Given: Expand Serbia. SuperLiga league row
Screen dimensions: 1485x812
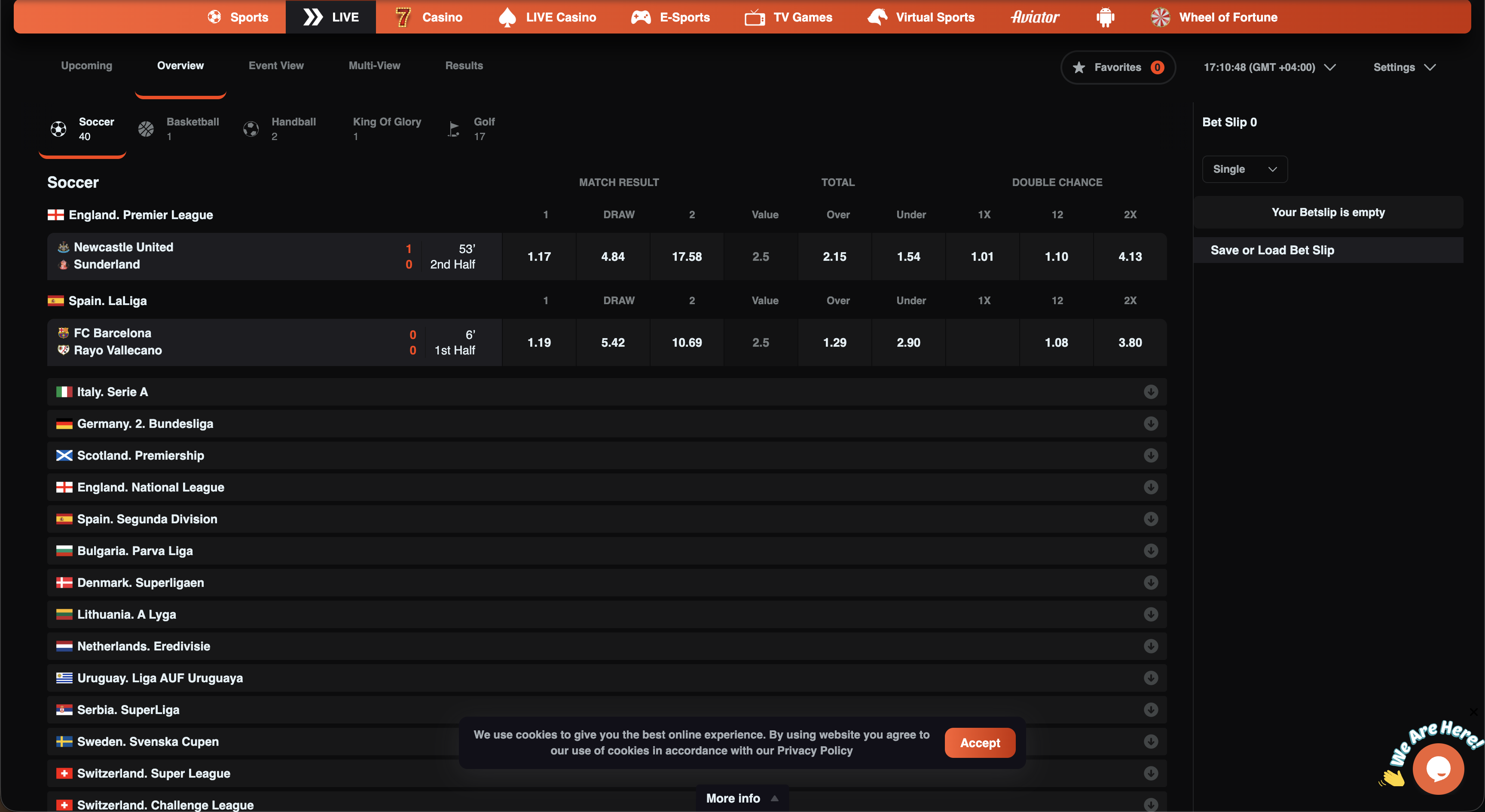Looking at the screenshot, I should click(x=607, y=709).
